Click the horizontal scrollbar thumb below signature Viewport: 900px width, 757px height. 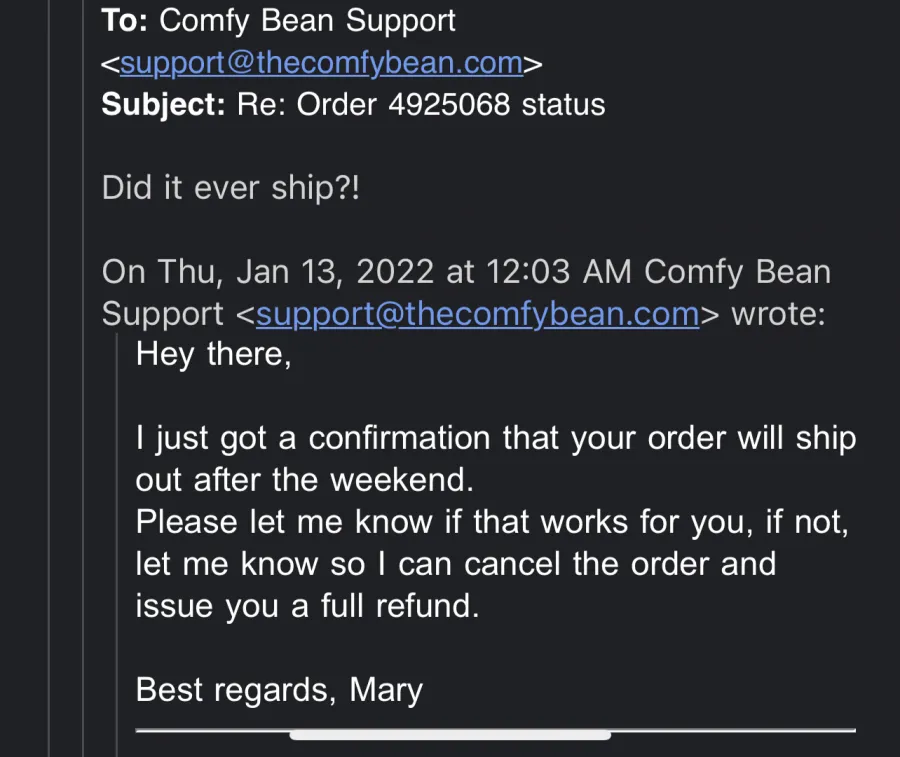tap(450, 735)
